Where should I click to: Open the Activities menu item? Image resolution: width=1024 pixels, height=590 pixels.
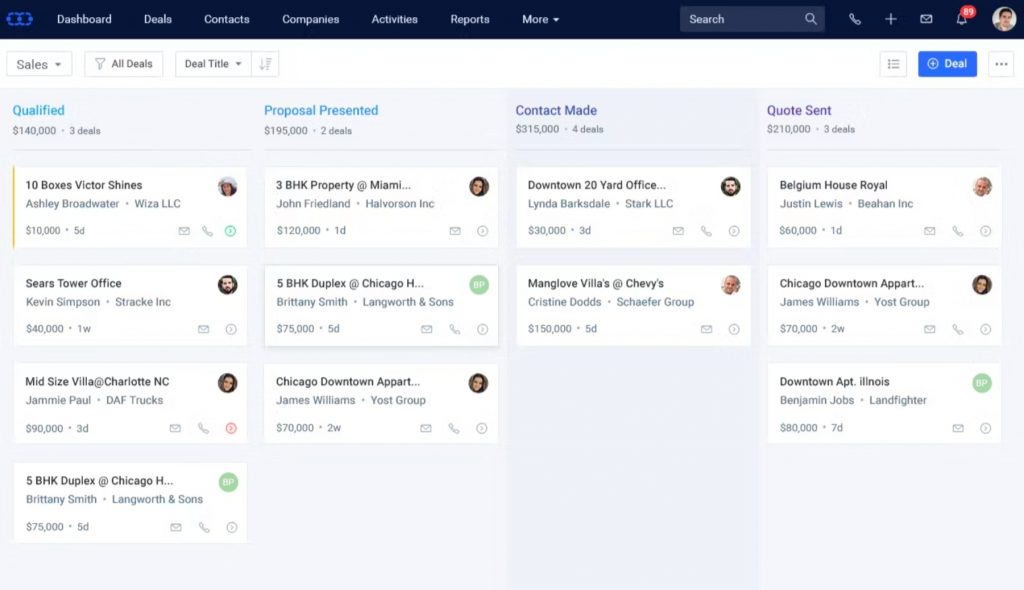point(394,19)
